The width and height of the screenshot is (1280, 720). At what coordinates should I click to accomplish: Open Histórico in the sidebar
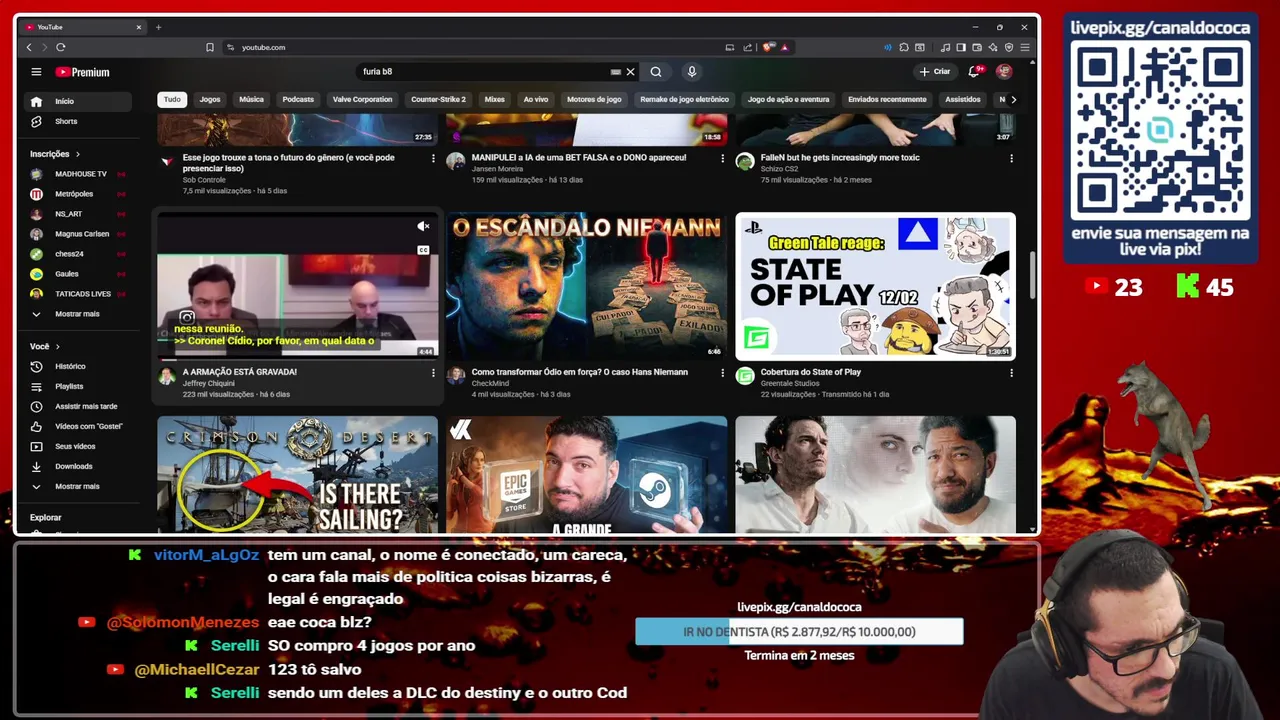click(x=78, y=366)
